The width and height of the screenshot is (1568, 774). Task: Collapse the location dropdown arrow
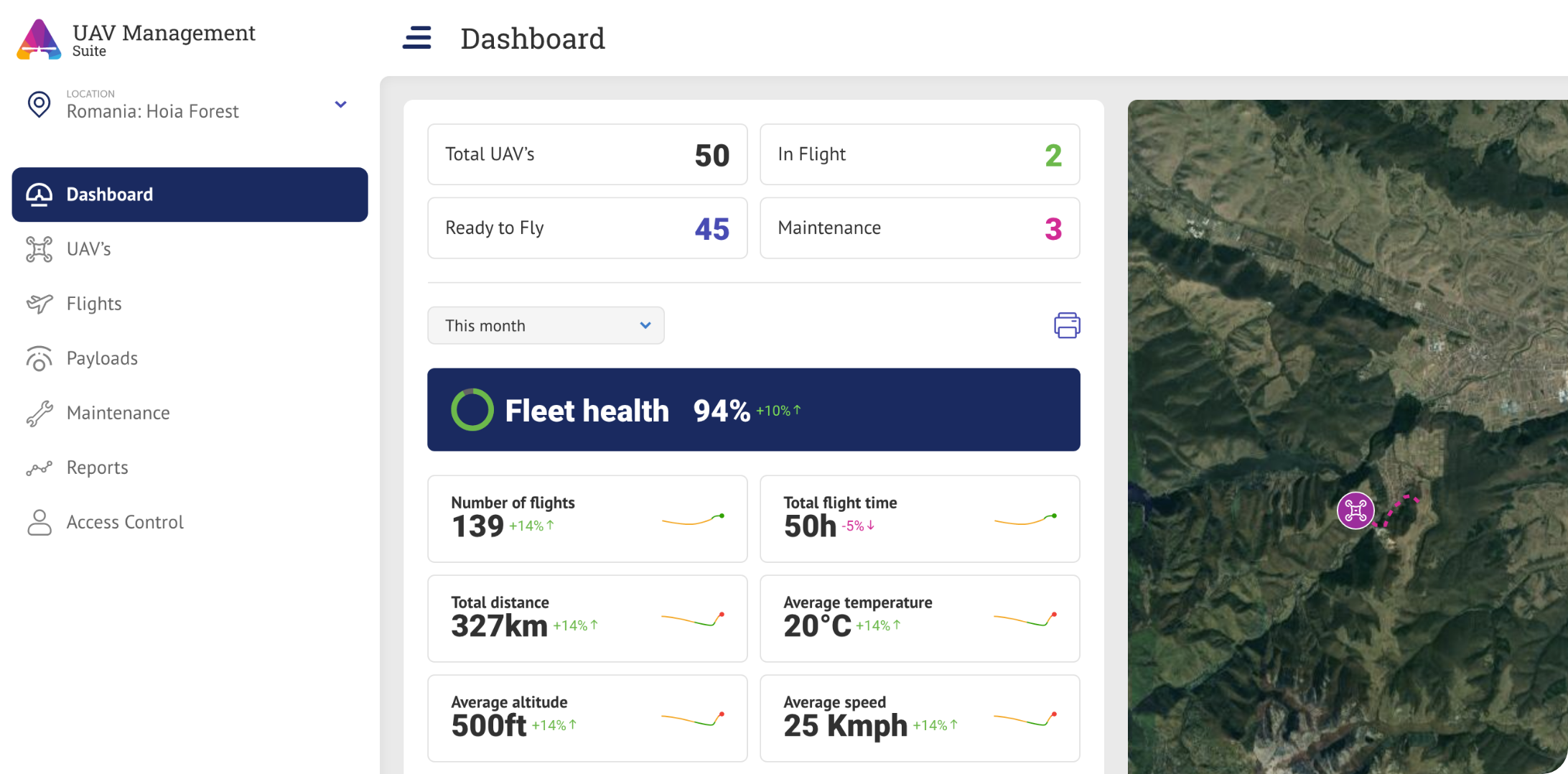click(x=340, y=105)
